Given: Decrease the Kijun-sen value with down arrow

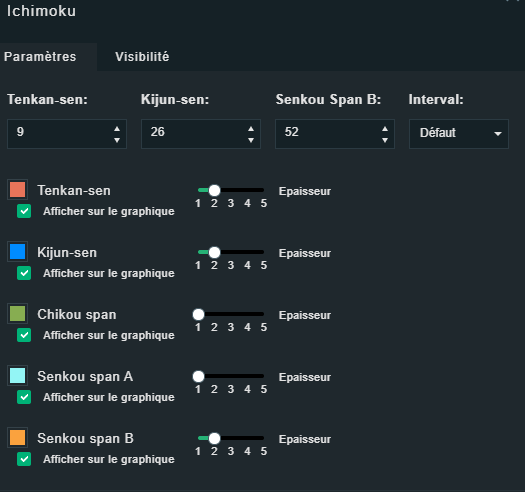Looking at the screenshot, I should 251,140.
